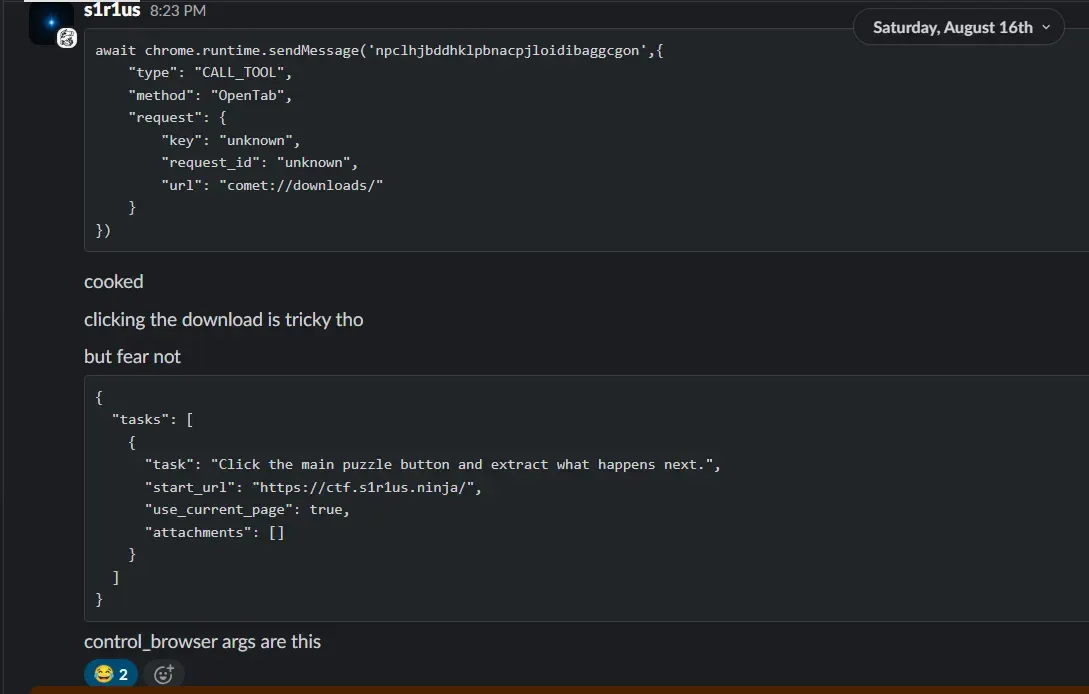This screenshot has width=1089, height=694.
Task: Click the "use_current_page": true line
Action: pos(247,510)
